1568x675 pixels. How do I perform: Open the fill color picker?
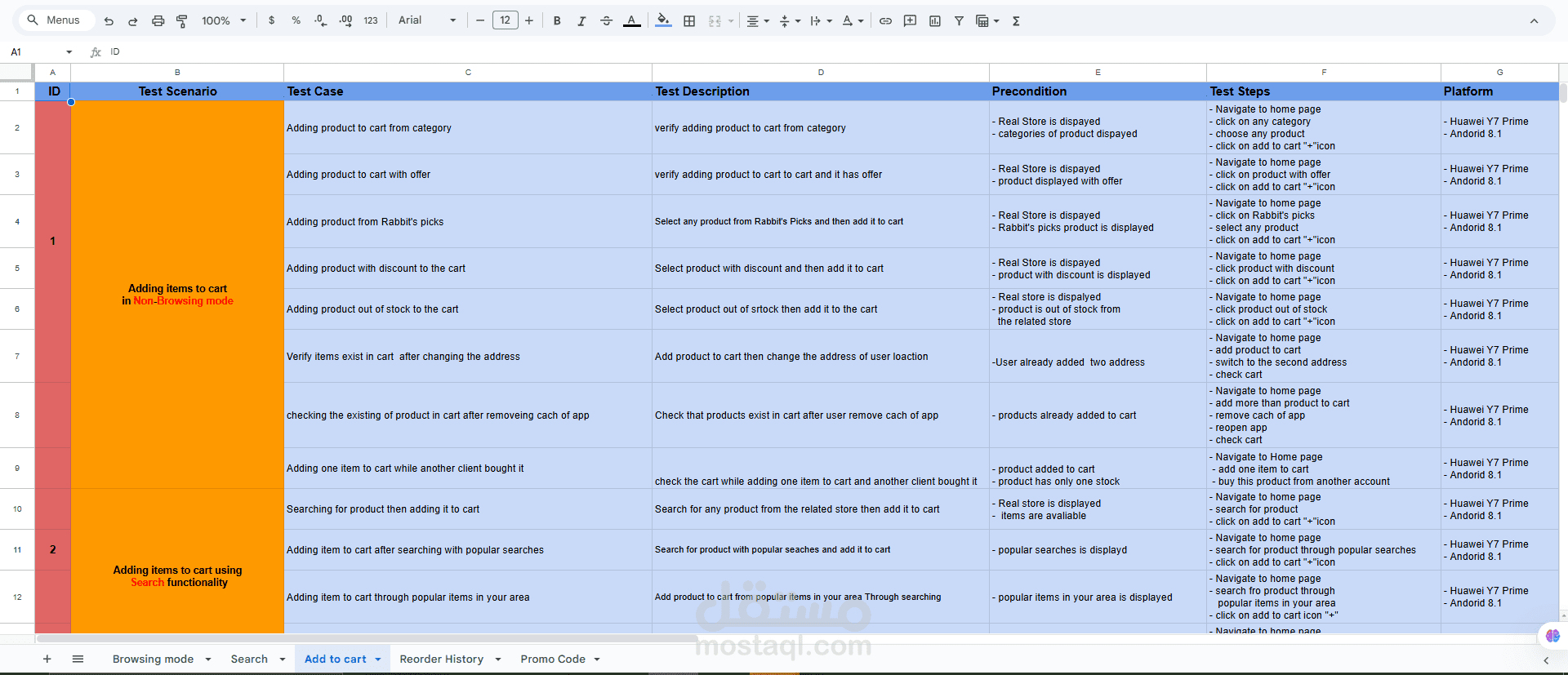(663, 21)
